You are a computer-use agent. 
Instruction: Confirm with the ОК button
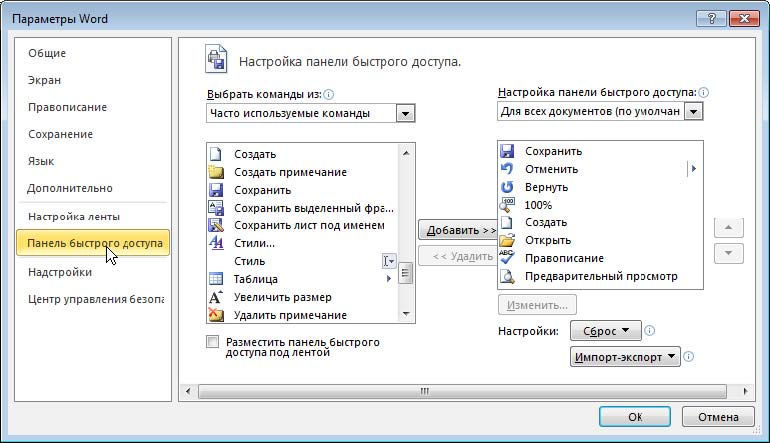click(x=635, y=417)
